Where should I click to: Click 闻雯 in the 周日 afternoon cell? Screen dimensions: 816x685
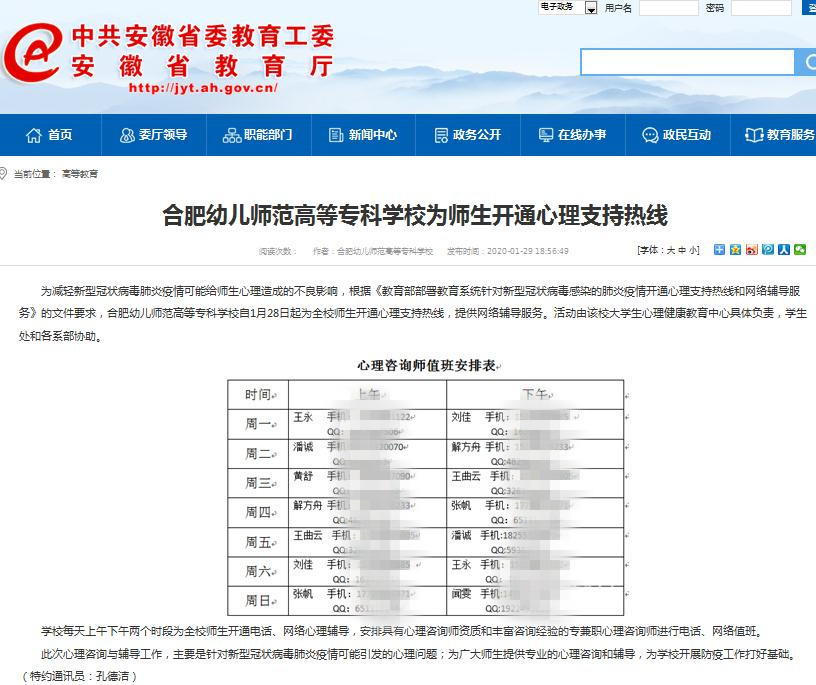coord(461,593)
